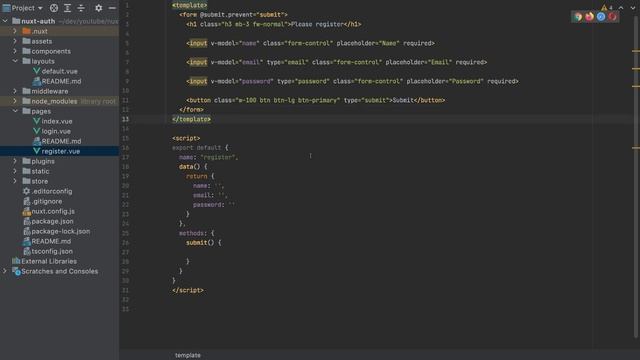
Task: Expand the plugins folder
Action: click(x=15, y=161)
